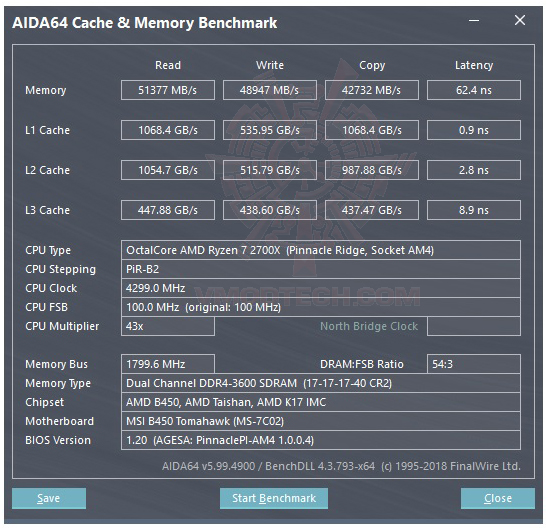Start the benchmark run
Screen dimensions: 549x528
coord(274,498)
